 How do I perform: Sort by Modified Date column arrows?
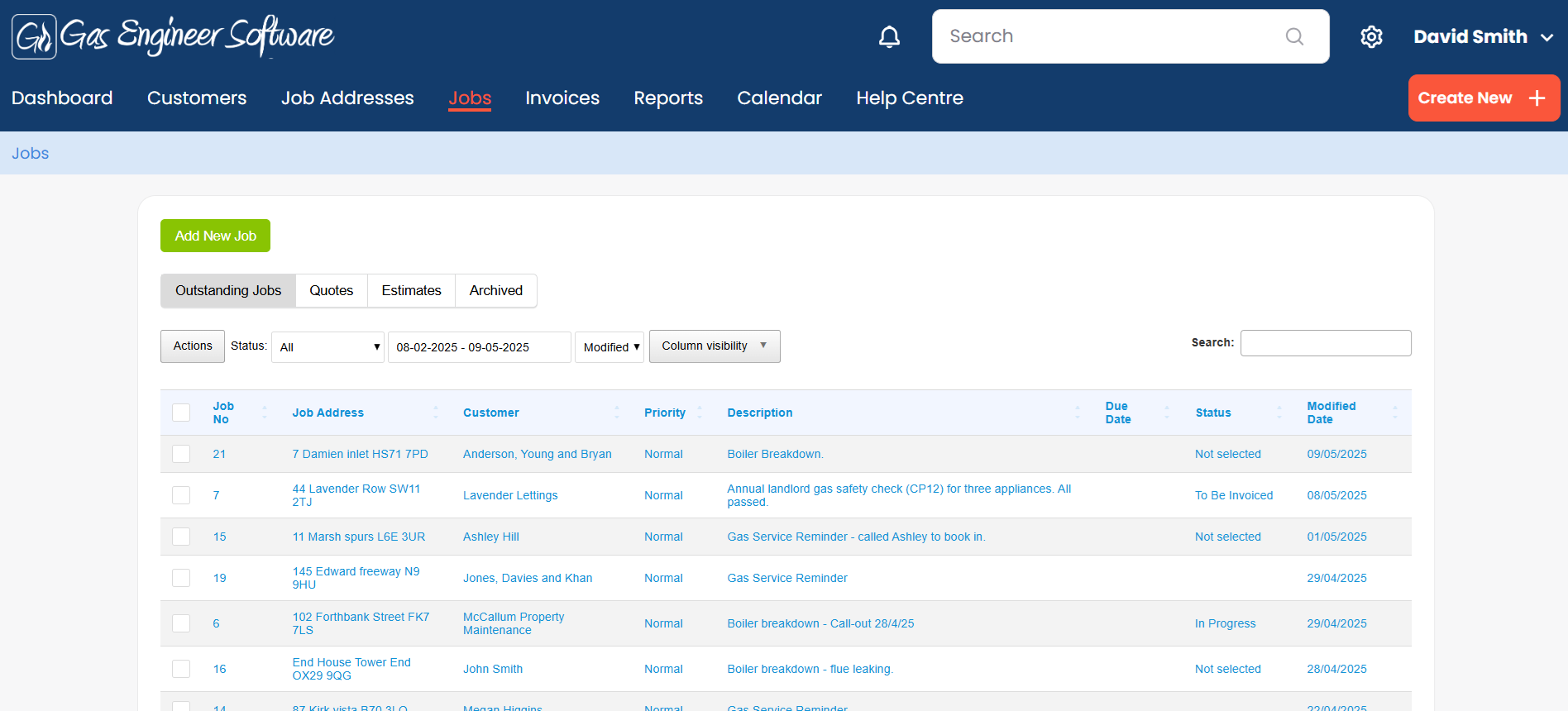(1394, 413)
